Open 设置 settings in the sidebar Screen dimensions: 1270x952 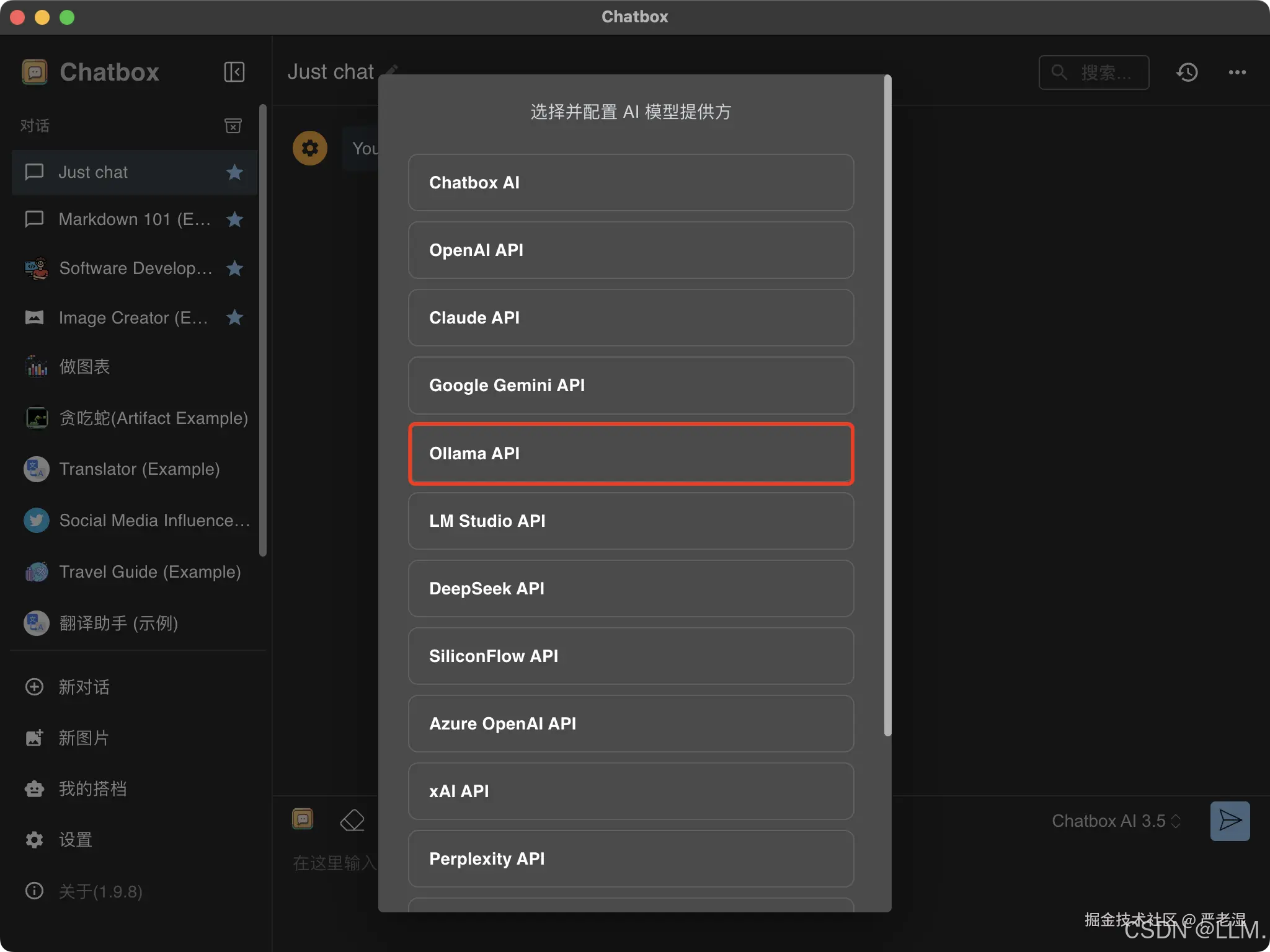coord(74,840)
